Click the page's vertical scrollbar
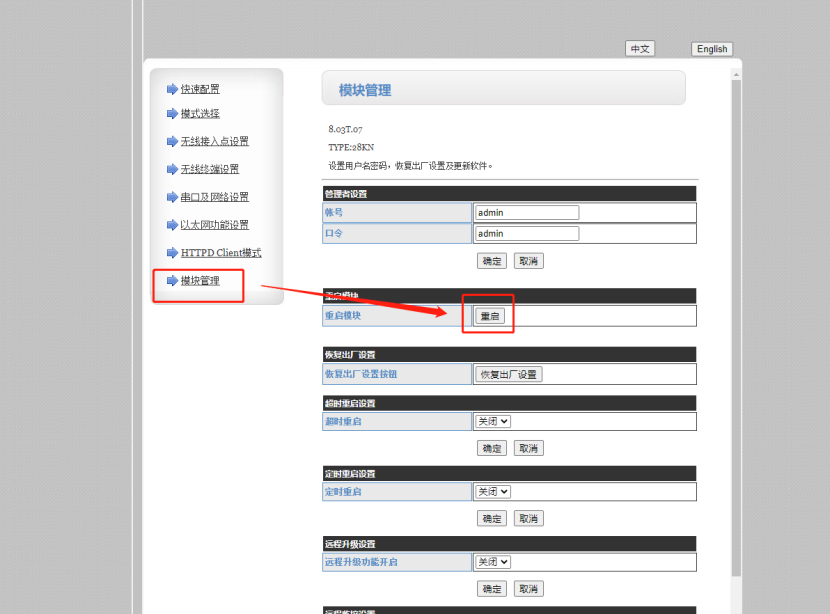 coord(737,300)
